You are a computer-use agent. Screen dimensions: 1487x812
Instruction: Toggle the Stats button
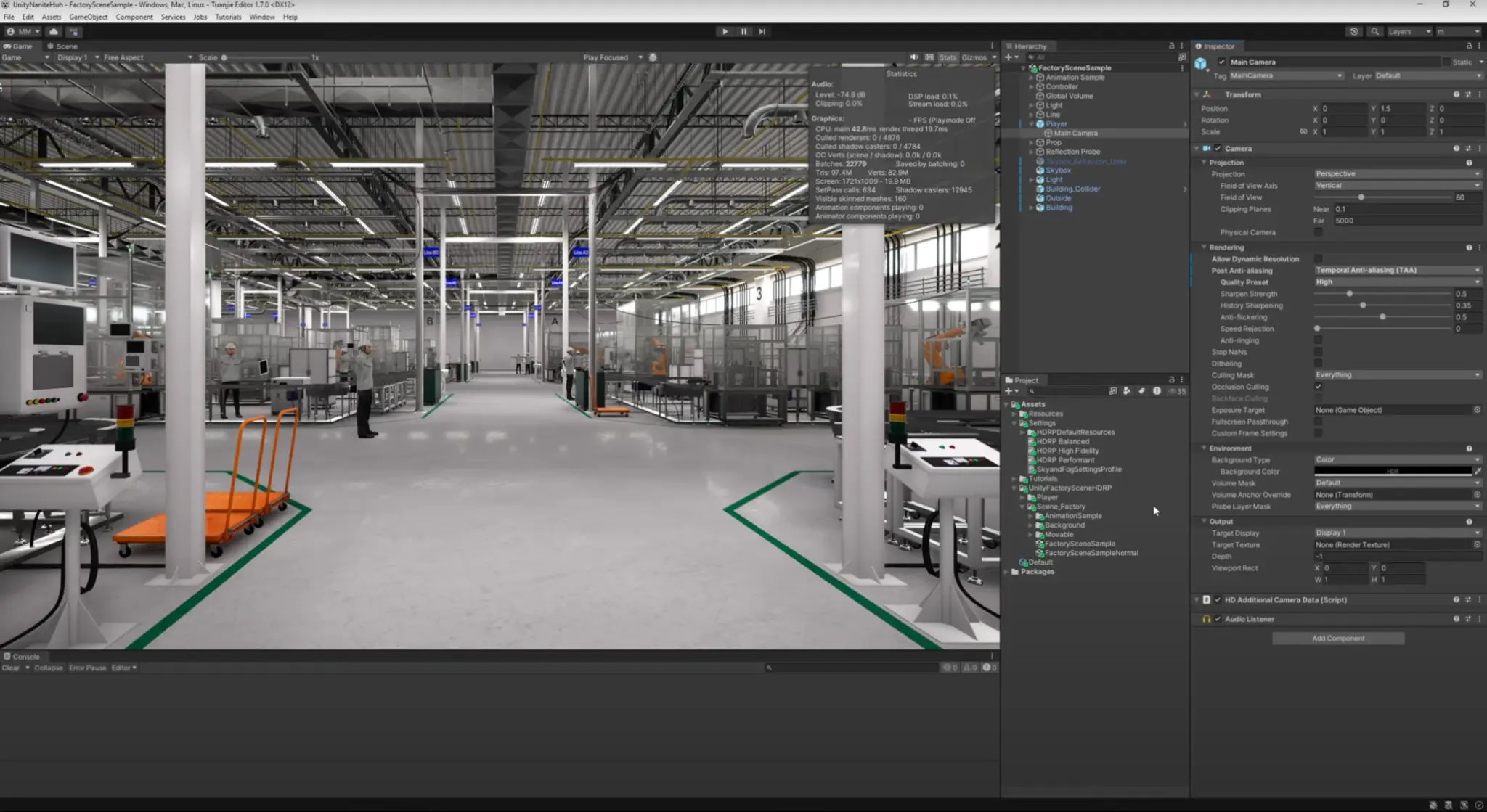947,57
